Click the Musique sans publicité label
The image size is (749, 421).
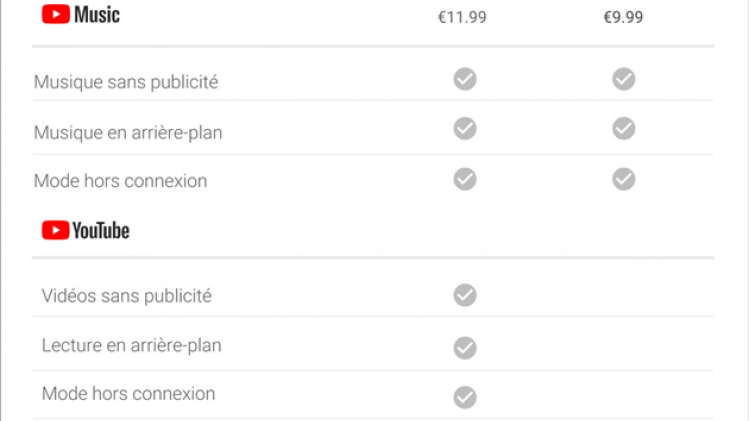coord(126,82)
